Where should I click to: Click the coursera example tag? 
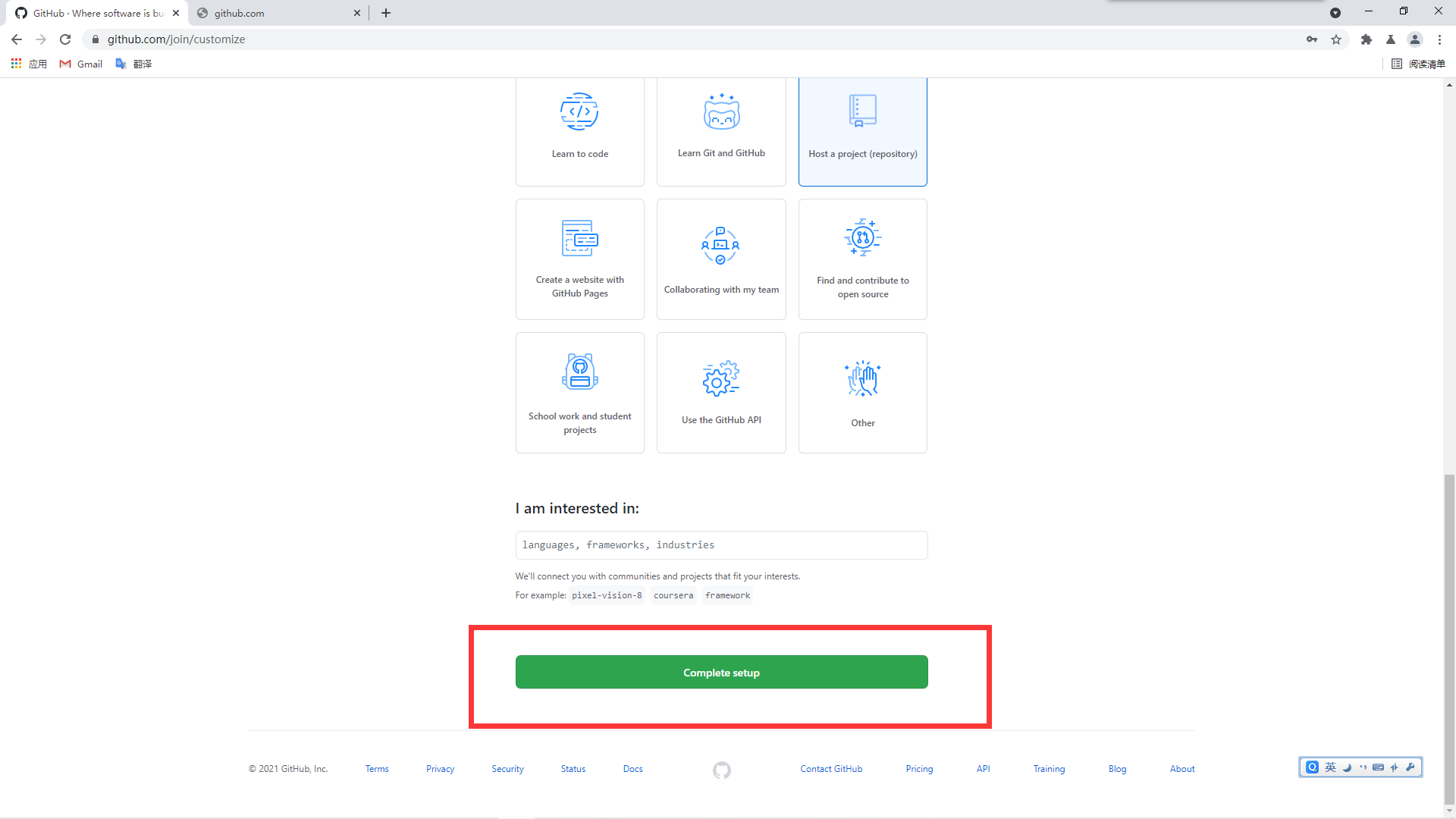pos(673,595)
